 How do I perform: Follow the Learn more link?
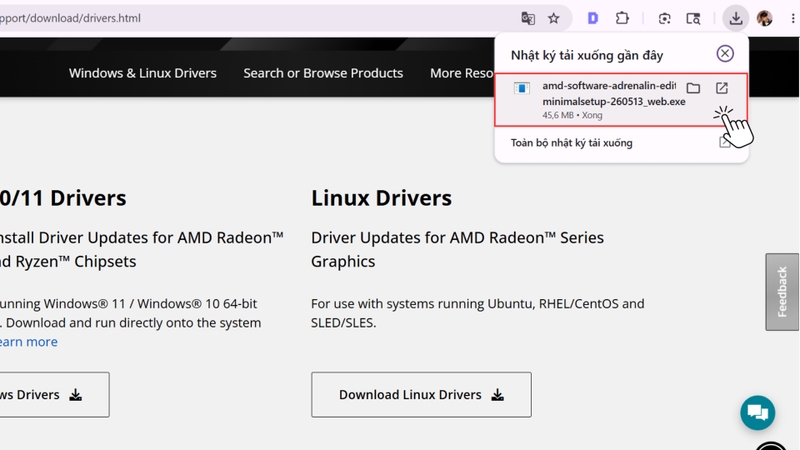29,342
